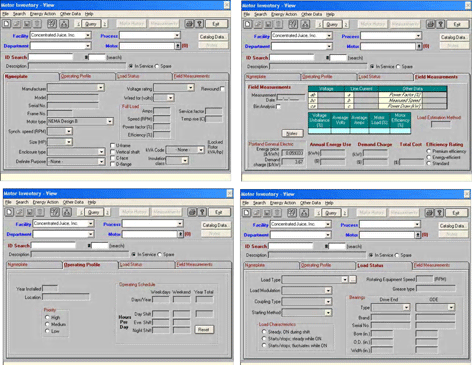Open the hierarchy chart icon in top-right window

coord(305,24)
